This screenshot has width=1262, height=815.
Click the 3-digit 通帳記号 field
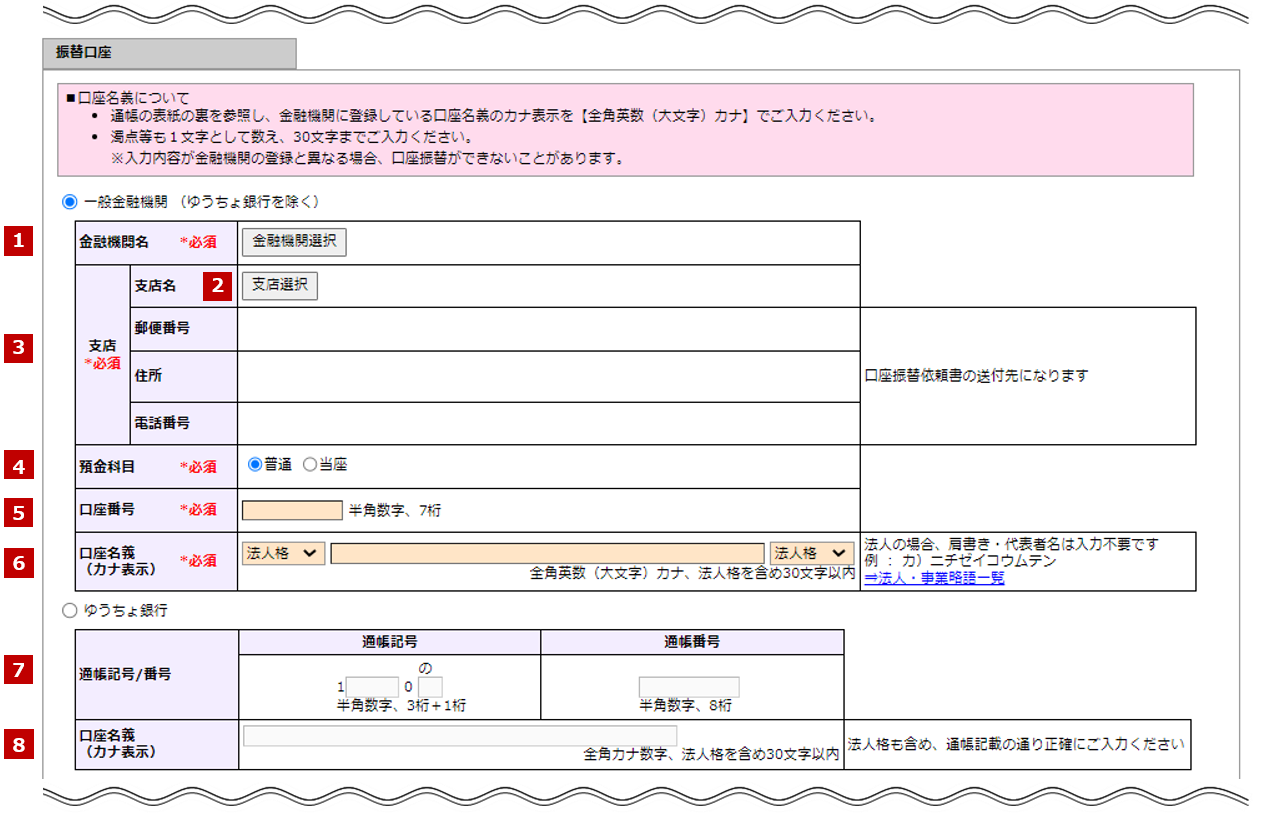pos(373,686)
